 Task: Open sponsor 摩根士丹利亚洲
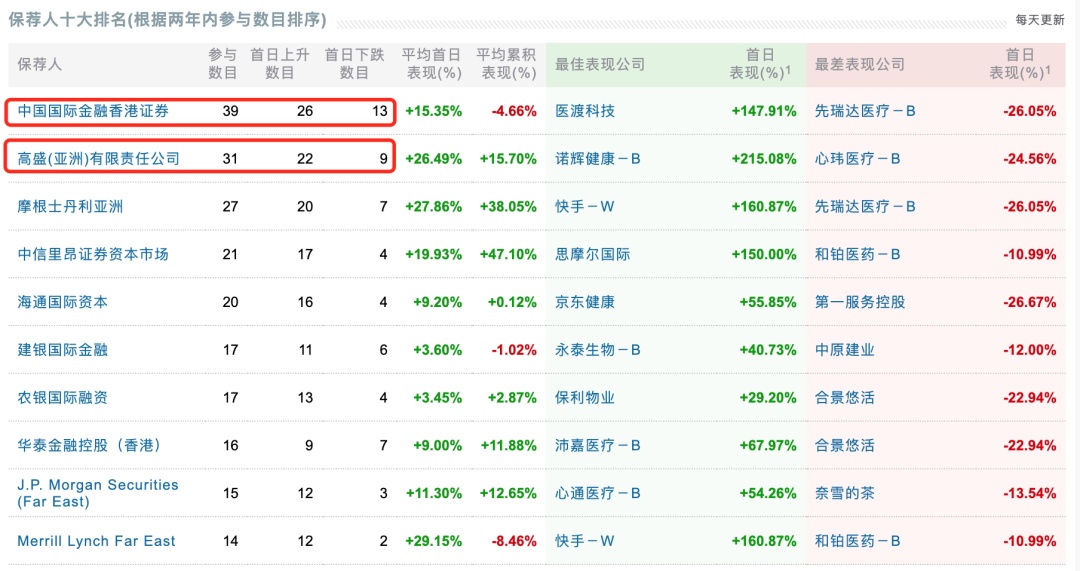tap(70, 207)
